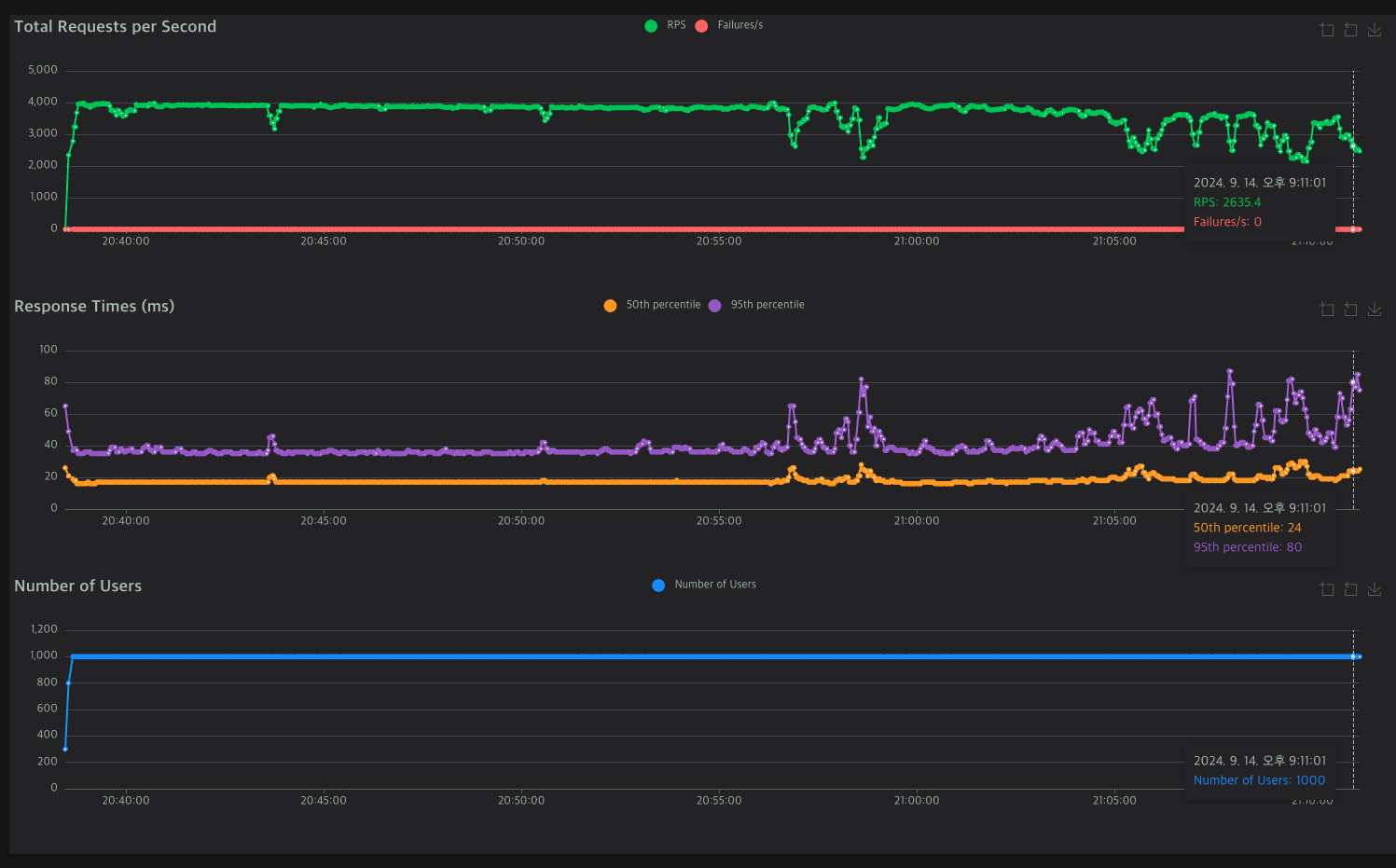Select the 95th percentile spike near 20:58
The image size is (1396, 868).
click(x=862, y=379)
